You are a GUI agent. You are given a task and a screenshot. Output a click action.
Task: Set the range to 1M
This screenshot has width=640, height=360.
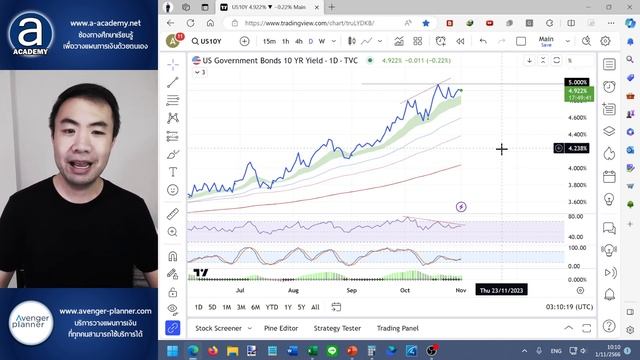coord(227,307)
